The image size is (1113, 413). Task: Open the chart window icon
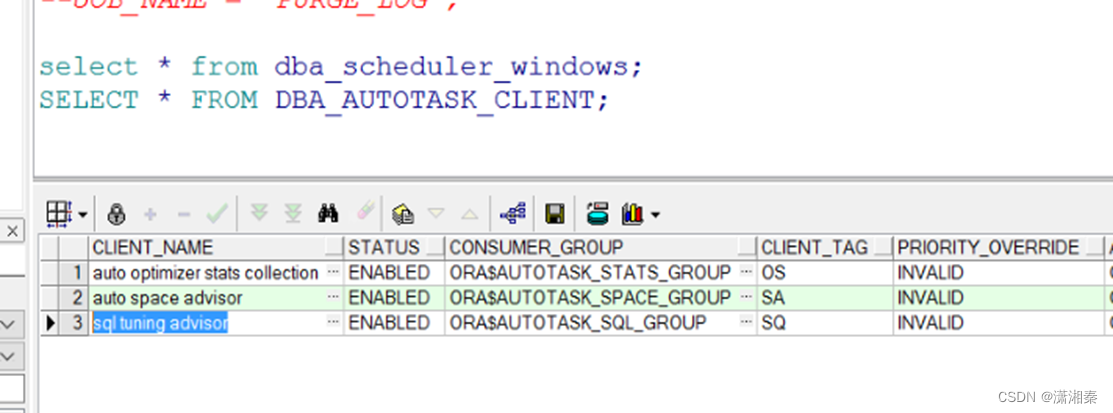click(632, 214)
